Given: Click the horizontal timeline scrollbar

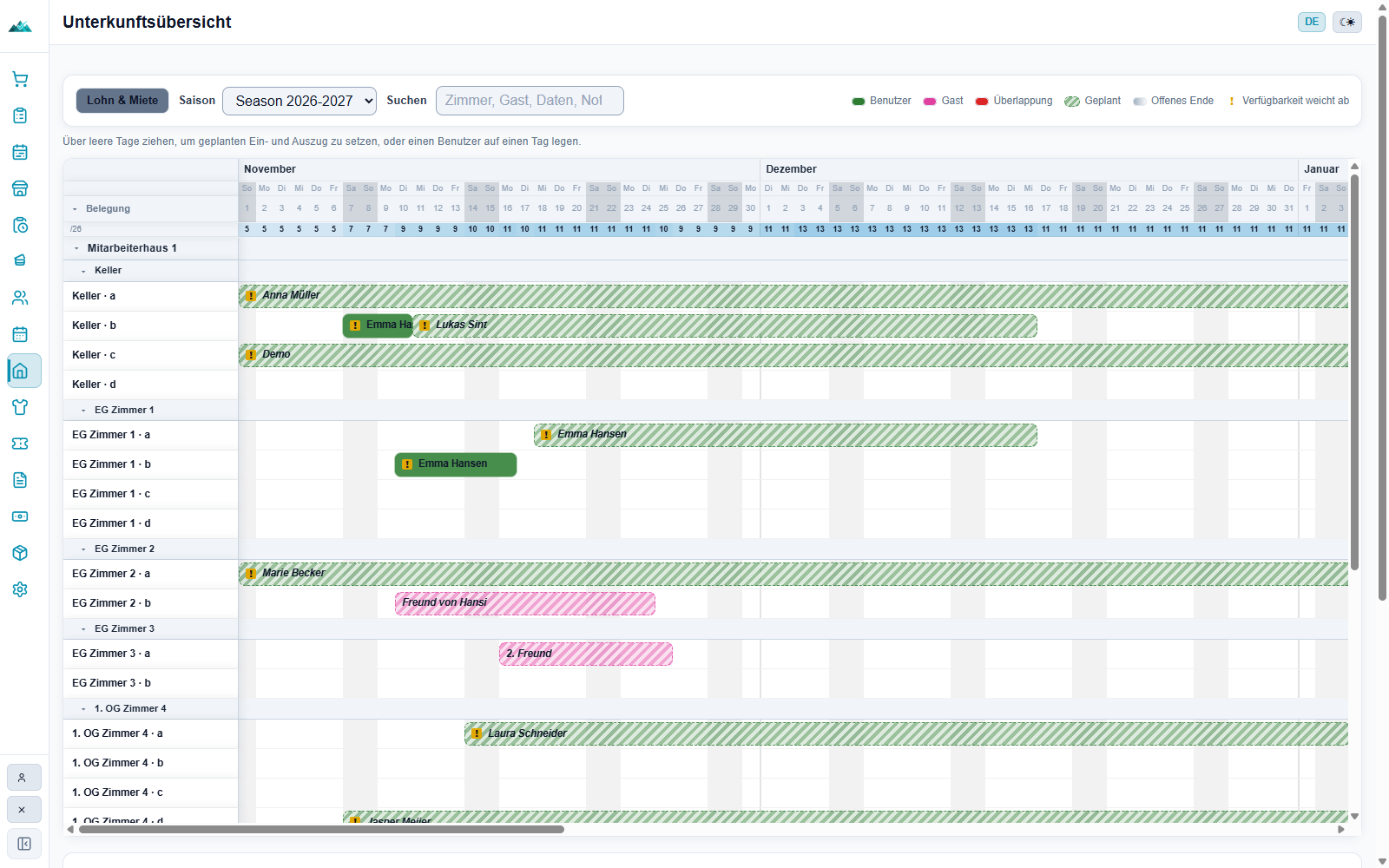Looking at the screenshot, I should (x=321, y=829).
